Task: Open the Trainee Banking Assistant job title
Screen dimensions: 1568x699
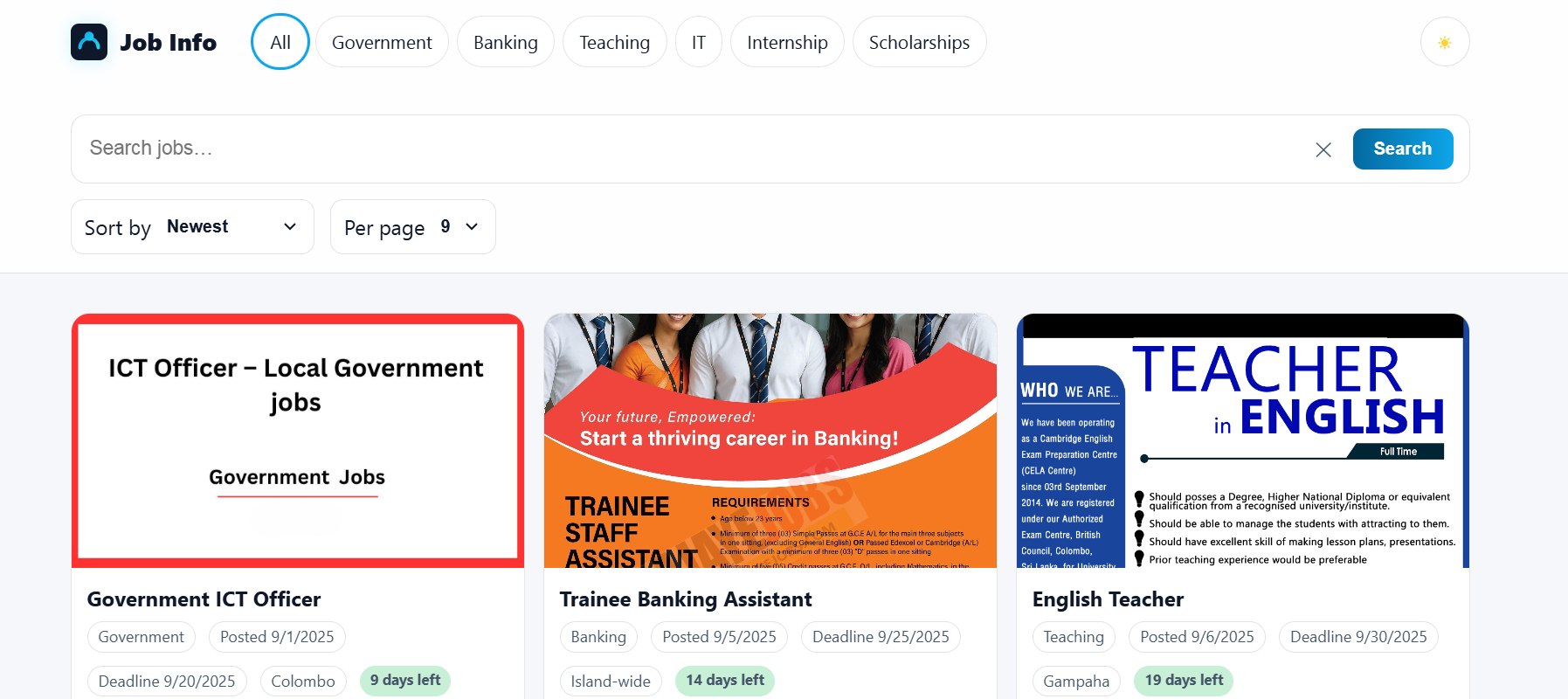Action: pos(686,599)
